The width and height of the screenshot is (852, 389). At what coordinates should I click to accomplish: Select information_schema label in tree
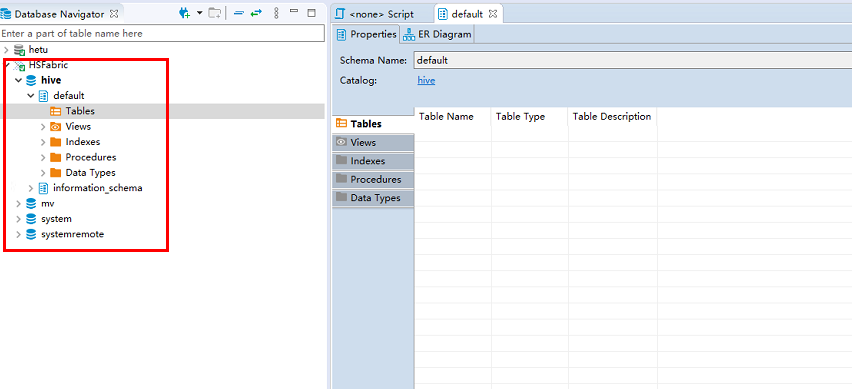coord(98,189)
